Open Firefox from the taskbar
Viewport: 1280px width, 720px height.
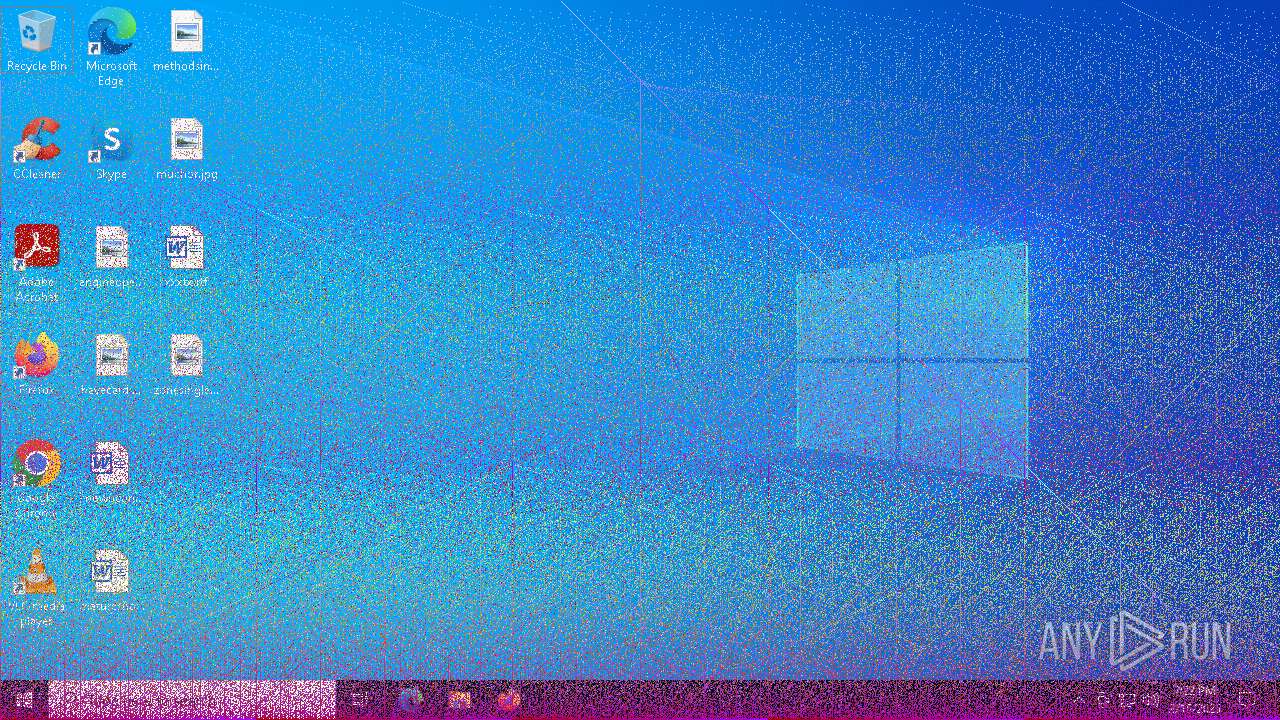tap(508, 700)
